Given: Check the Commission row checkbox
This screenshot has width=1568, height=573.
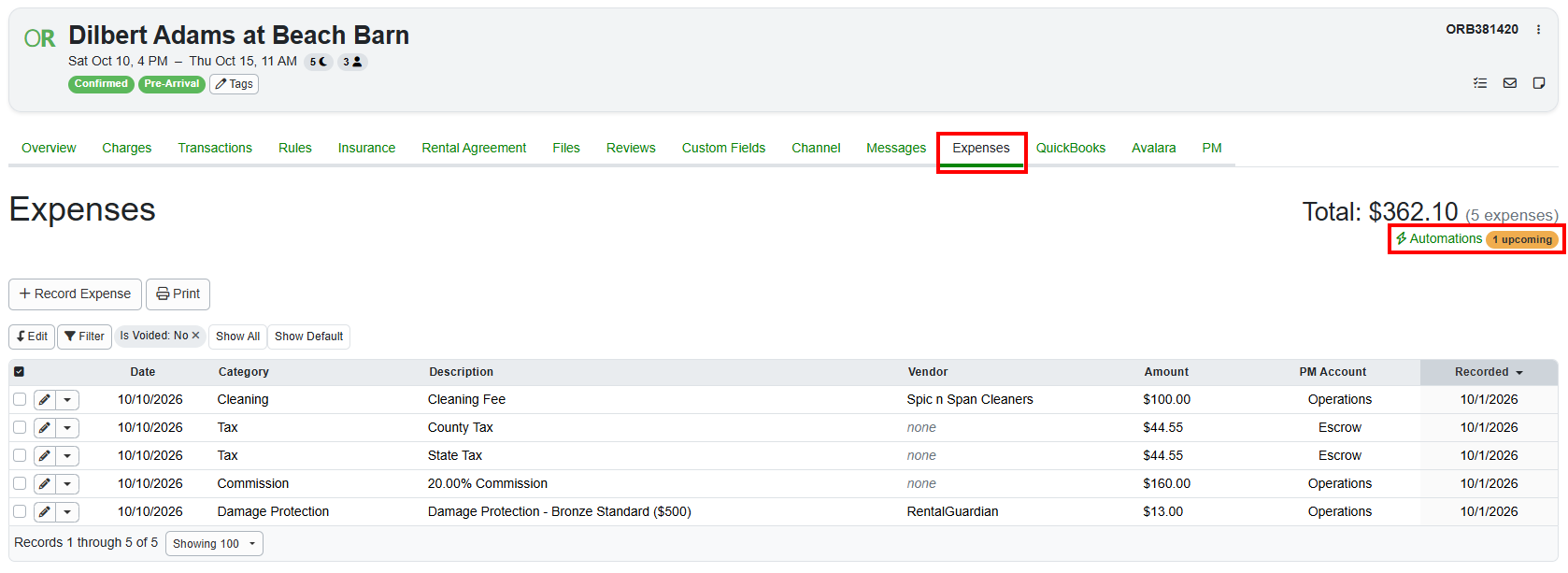Looking at the screenshot, I should (20, 483).
